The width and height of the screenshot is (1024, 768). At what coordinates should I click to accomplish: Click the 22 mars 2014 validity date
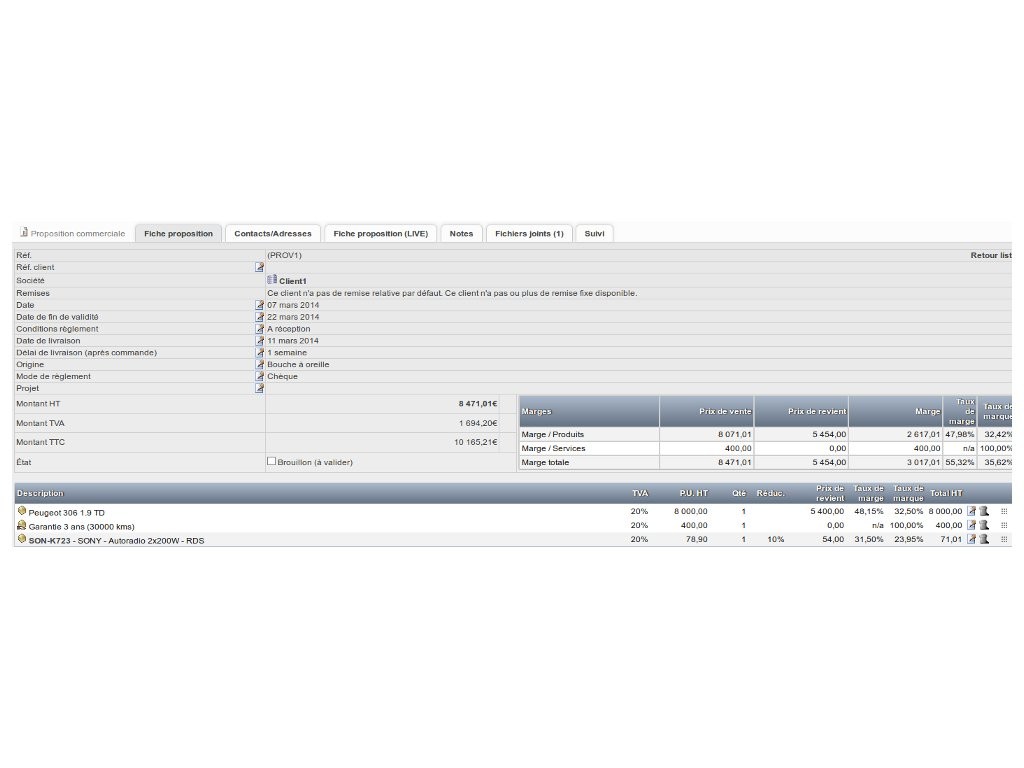tap(293, 317)
